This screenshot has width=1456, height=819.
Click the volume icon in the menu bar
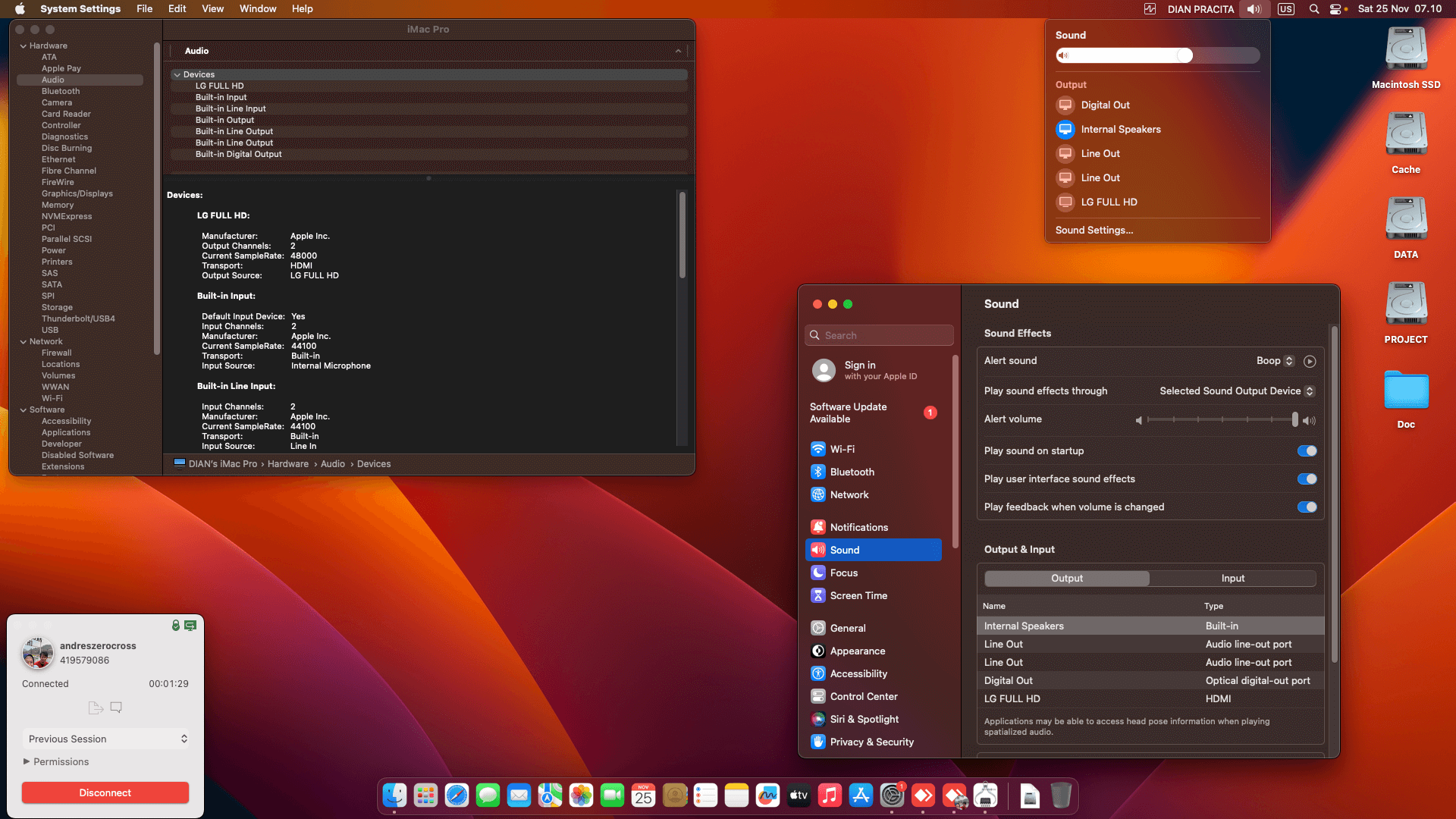tap(1254, 9)
